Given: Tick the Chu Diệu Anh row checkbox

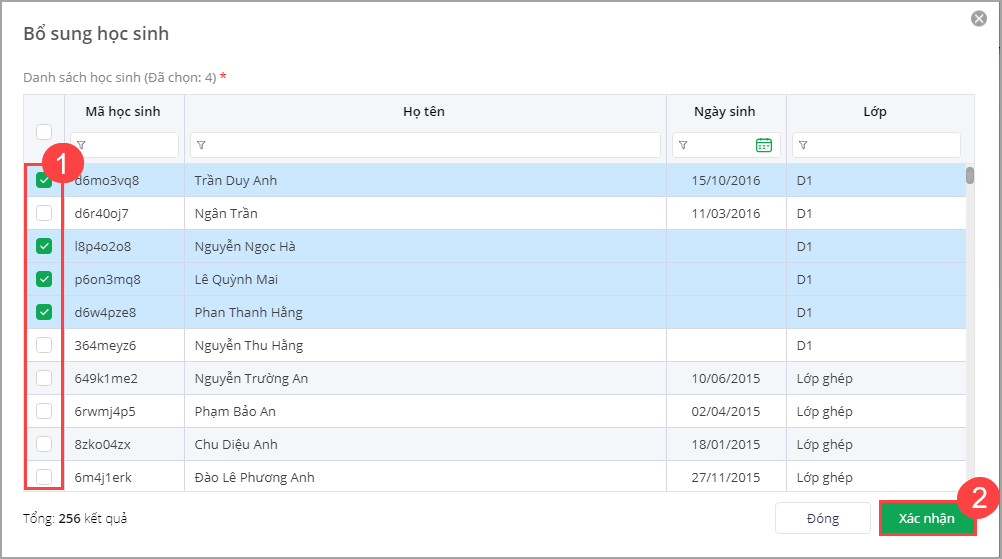Looking at the screenshot, I should coord(44,444).
